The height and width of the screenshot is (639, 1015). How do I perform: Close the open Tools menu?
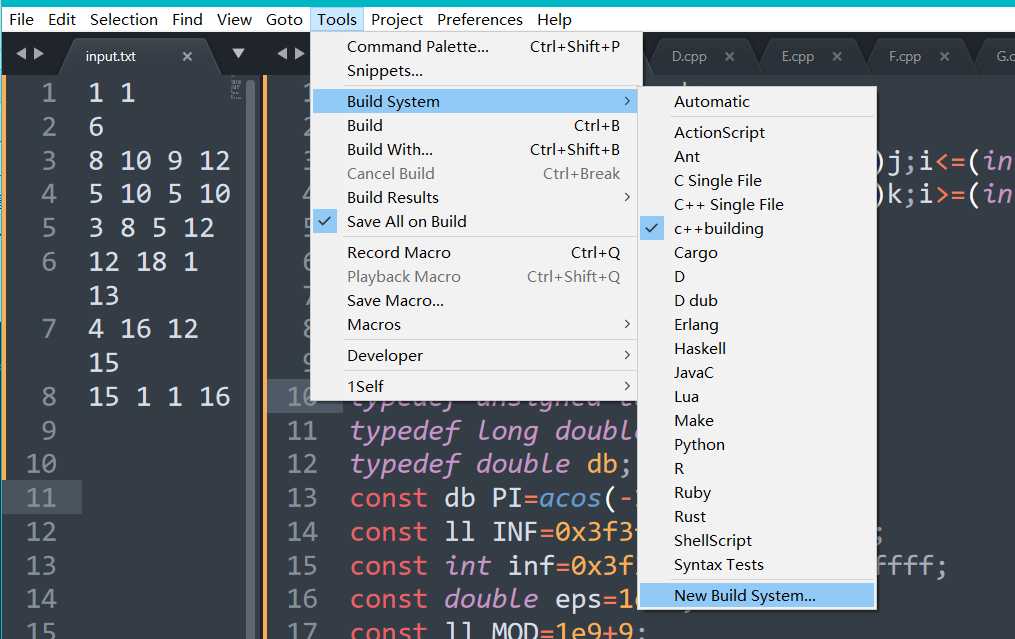pos(337,20)
